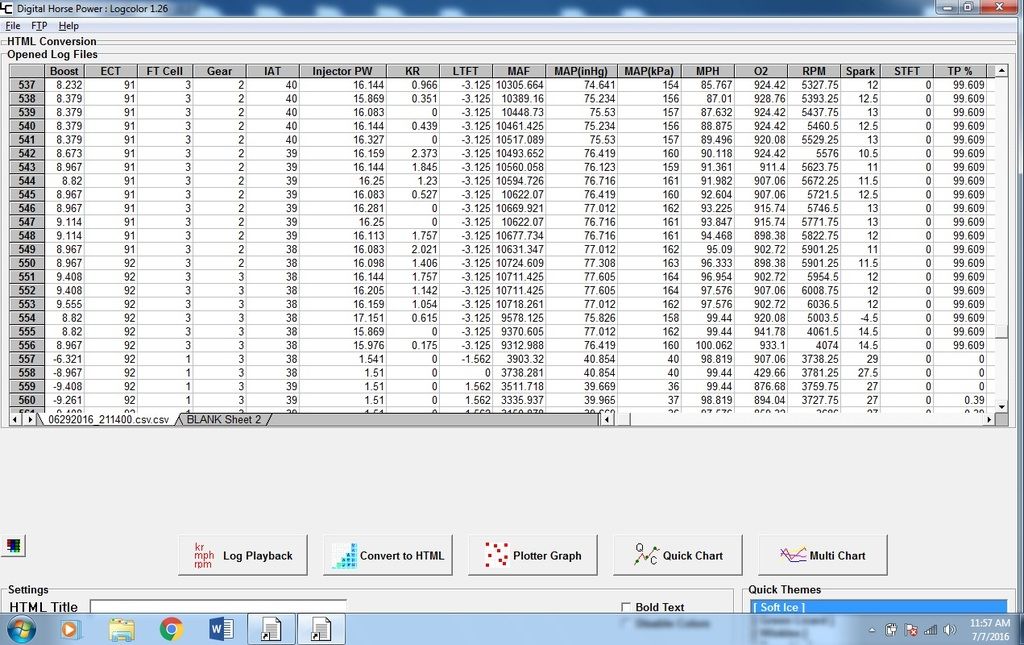Click the Spark column header
The height and width of the screenshot is (645, 1024).
click(x=860, y=71)
